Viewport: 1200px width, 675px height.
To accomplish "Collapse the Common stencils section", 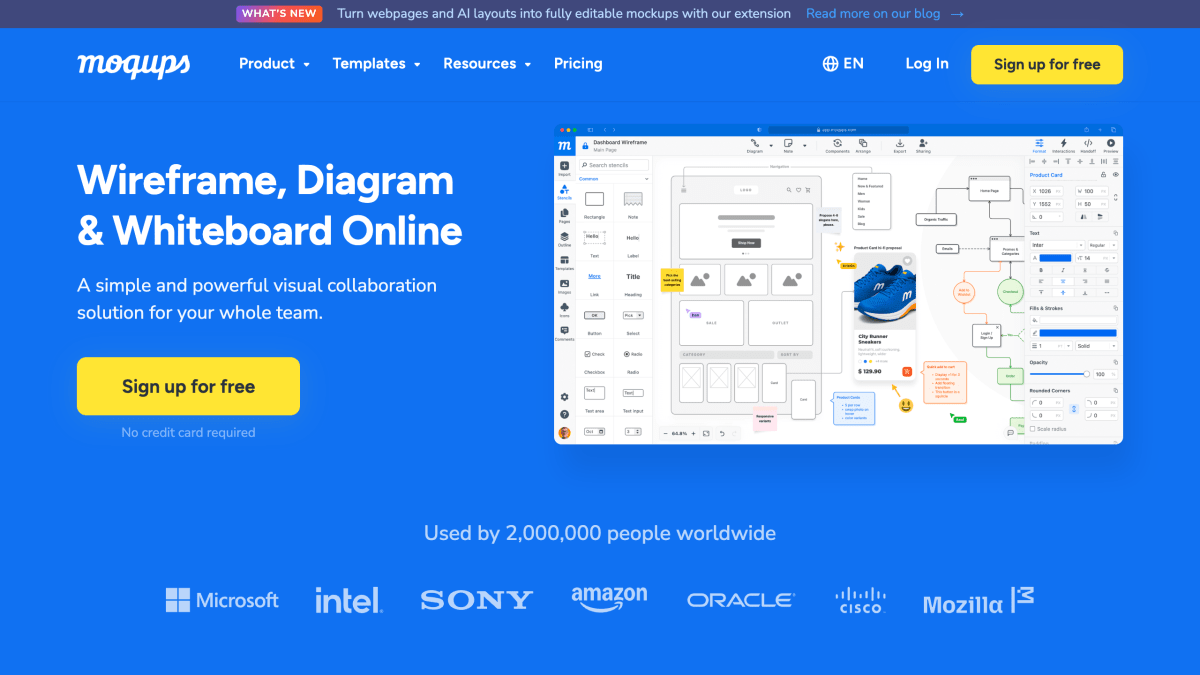I will (646, 179).
